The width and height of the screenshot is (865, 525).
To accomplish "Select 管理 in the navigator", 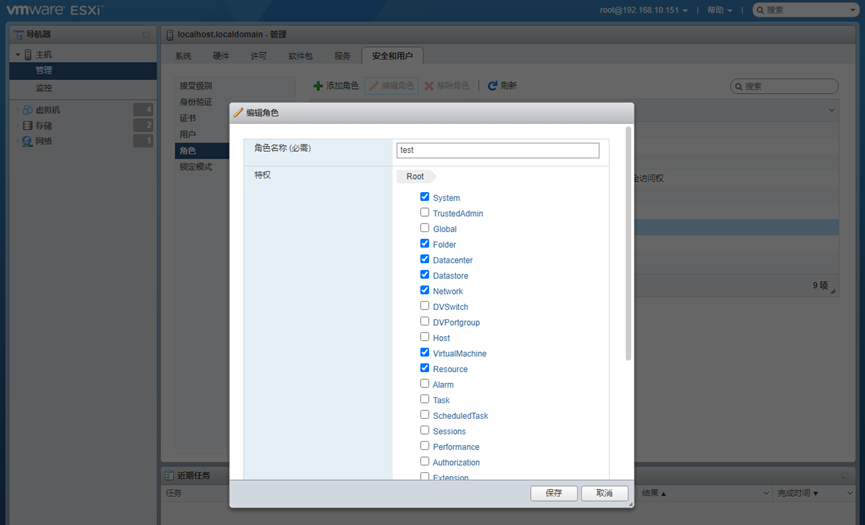I will tap(83, 70).
